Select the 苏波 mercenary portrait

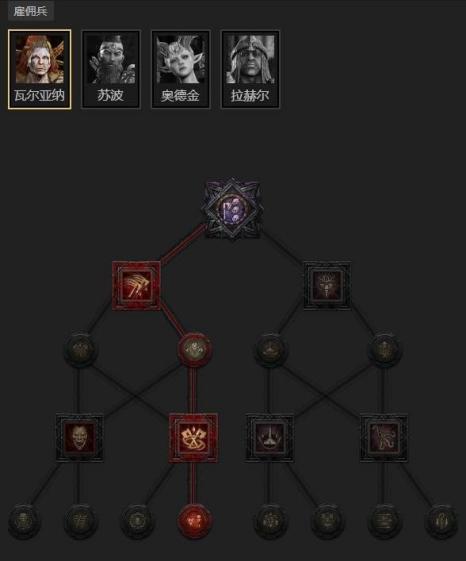pos(111,69)
